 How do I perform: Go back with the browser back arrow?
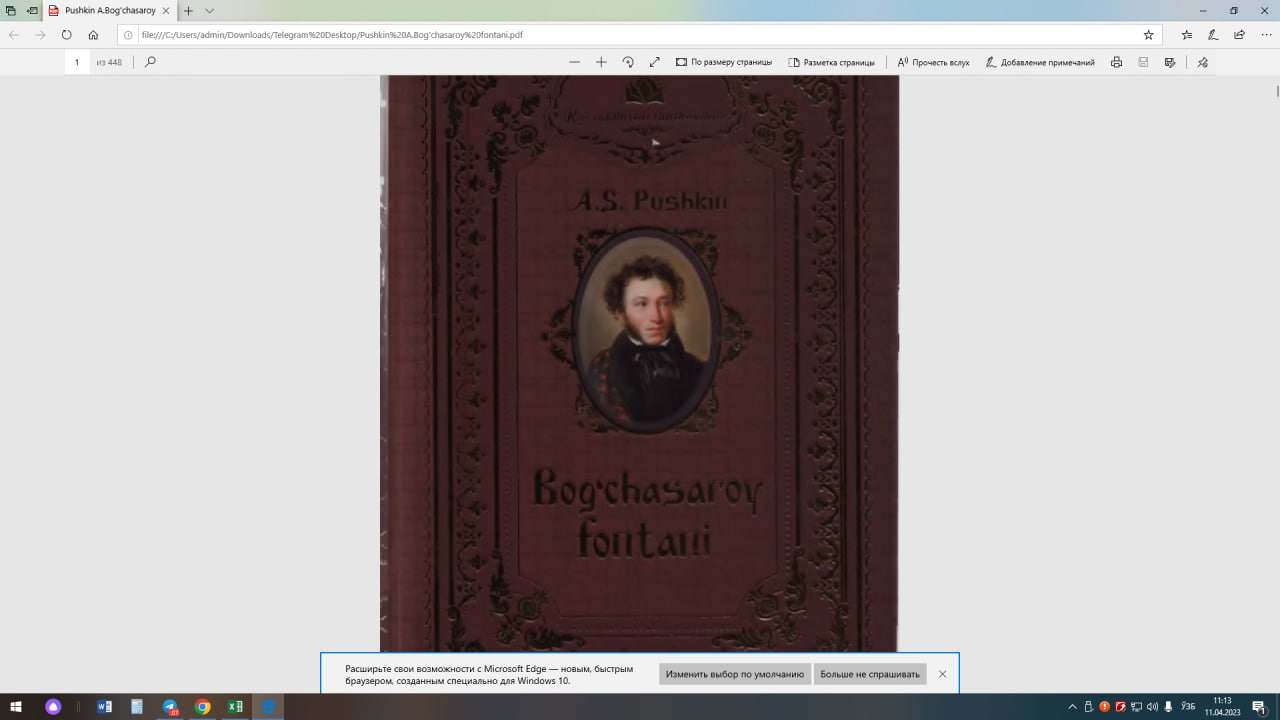point(14,34)
